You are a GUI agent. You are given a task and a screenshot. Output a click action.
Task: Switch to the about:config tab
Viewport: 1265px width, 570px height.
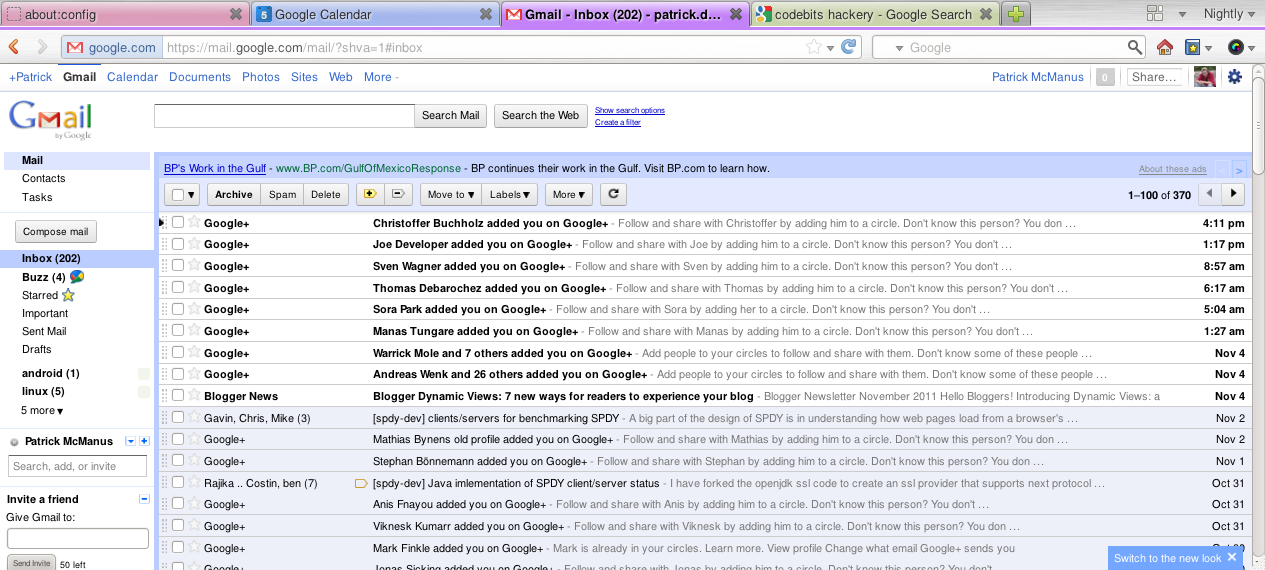pos(124,14)
